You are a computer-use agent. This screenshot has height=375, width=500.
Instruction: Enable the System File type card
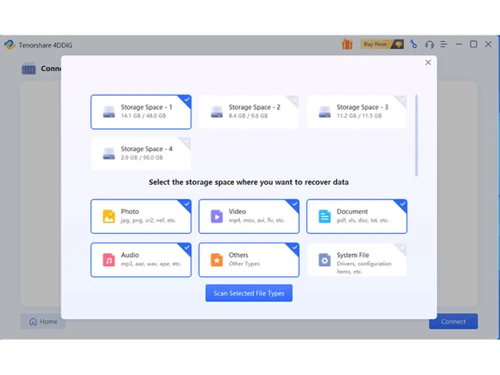coord(357,260)
